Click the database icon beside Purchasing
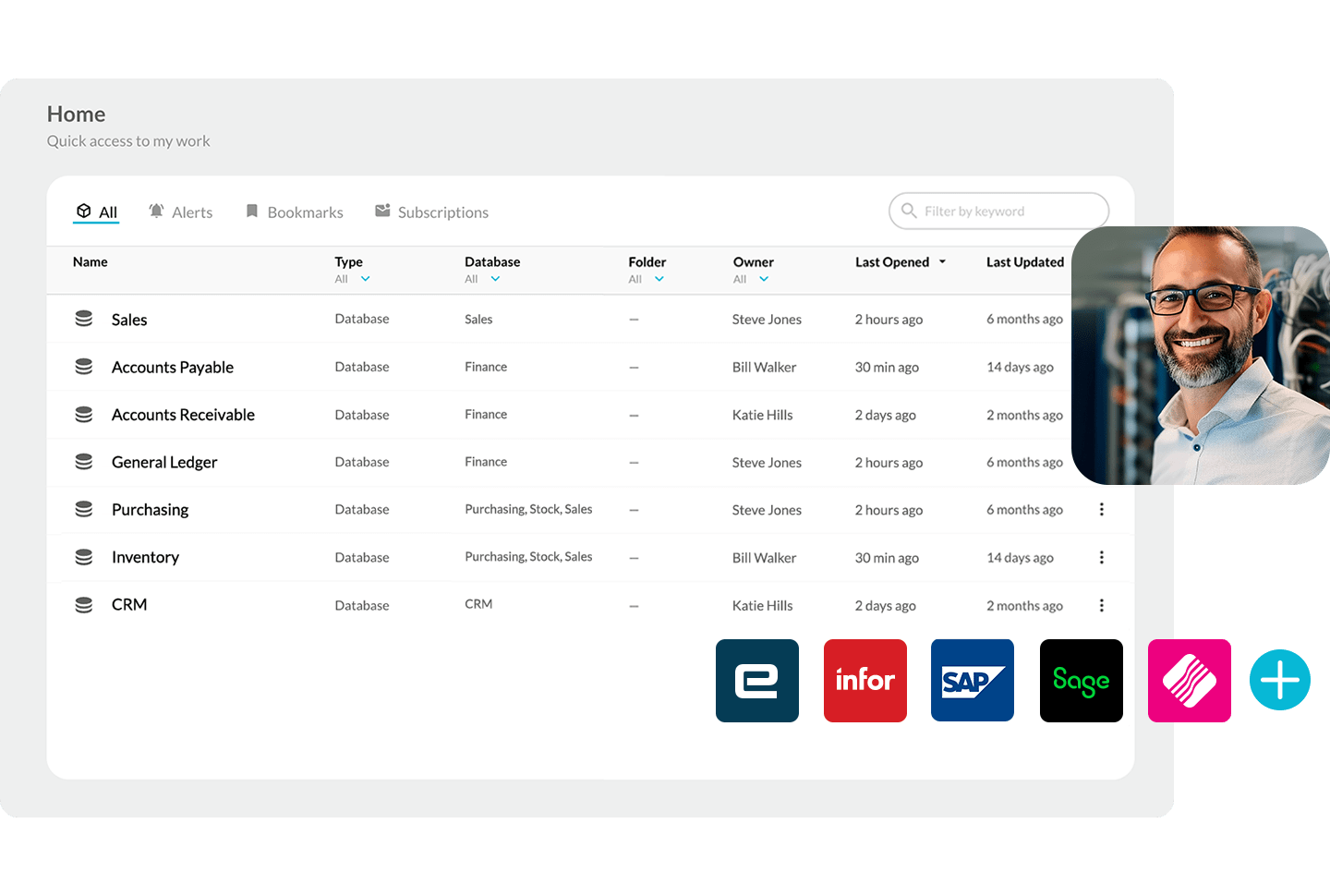This screenshot has height=896, width=1330. pos(84,510)
